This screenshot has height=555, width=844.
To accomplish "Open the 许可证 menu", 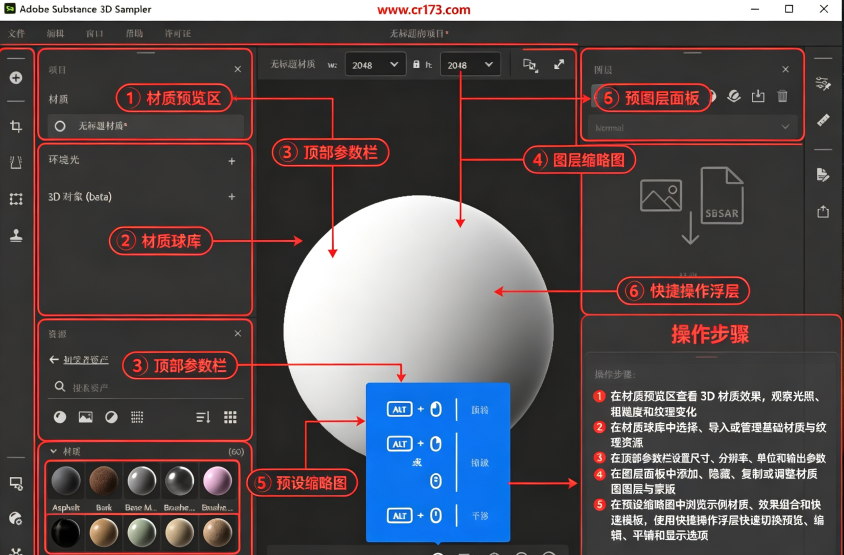I will tap(178, 33).
